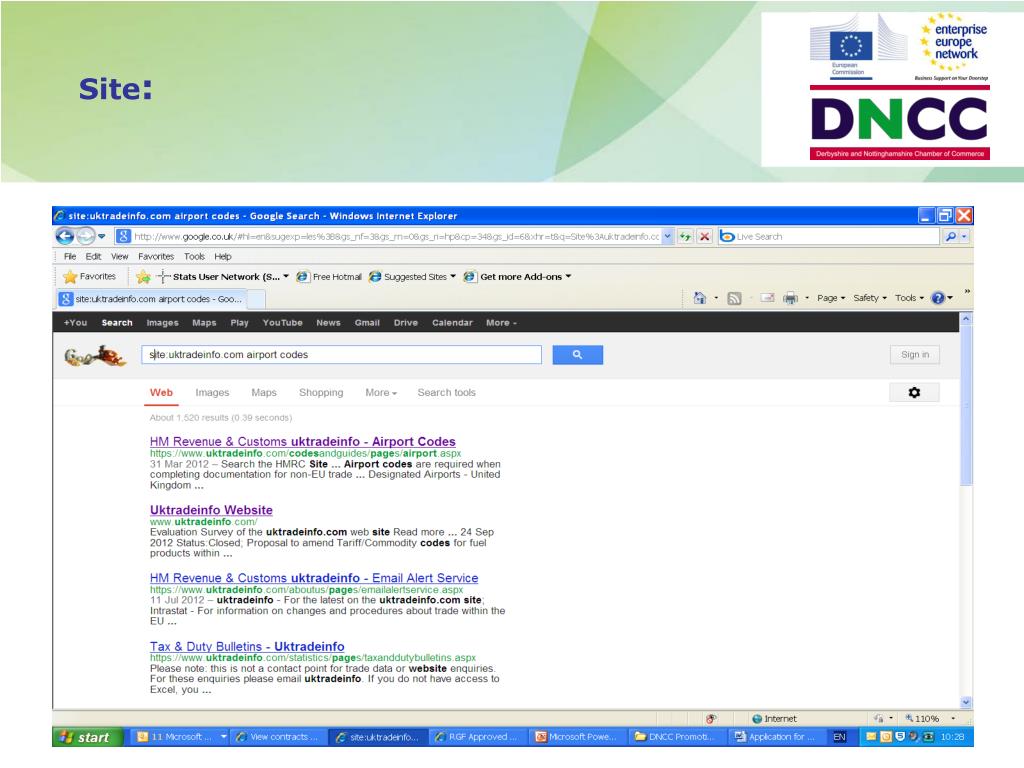Click EN language indicator in taskbar
The image size is (1024, 768).
click(x=839, y=737)
